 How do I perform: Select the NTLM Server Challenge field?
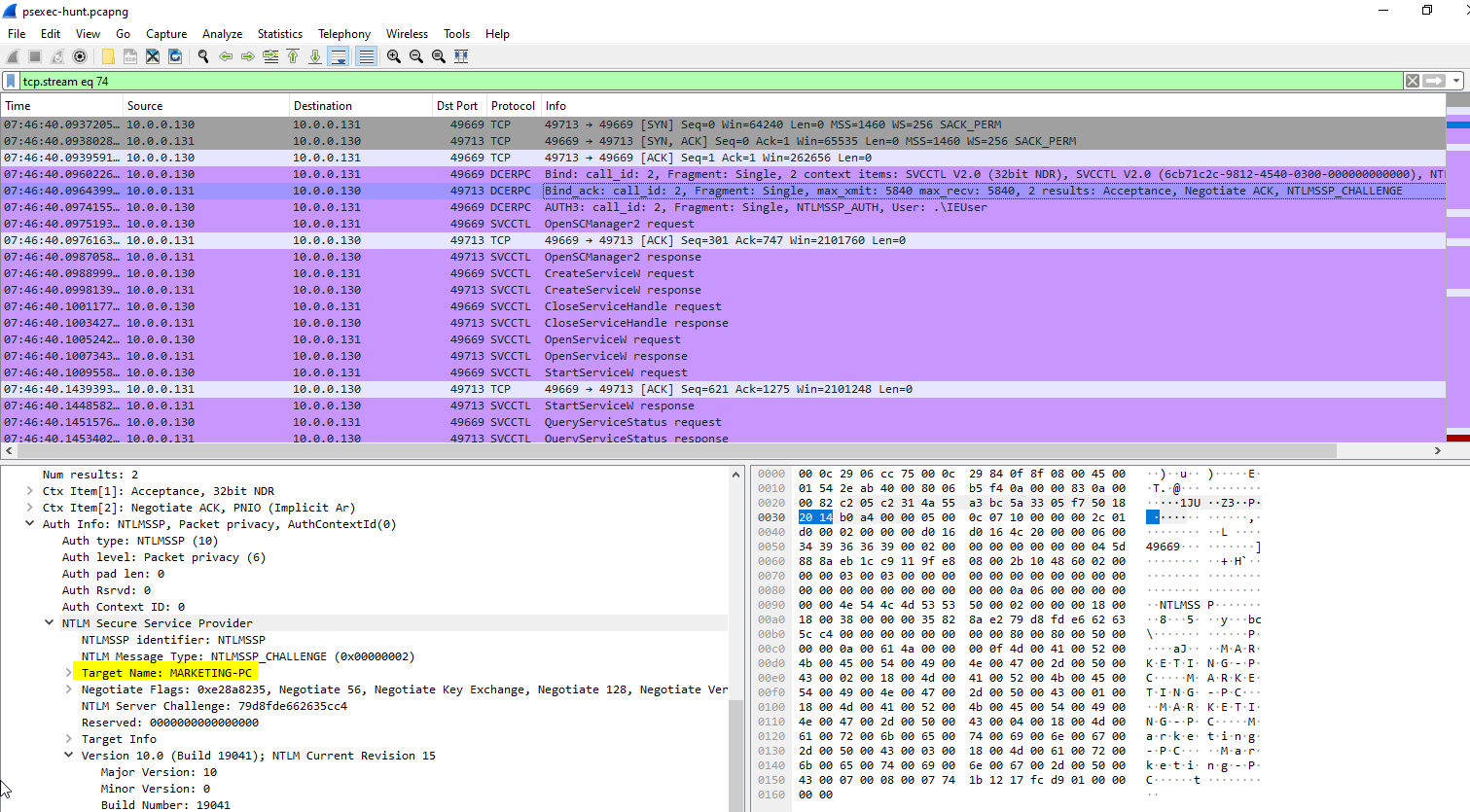pyautogui.click(x=214, y=706)
